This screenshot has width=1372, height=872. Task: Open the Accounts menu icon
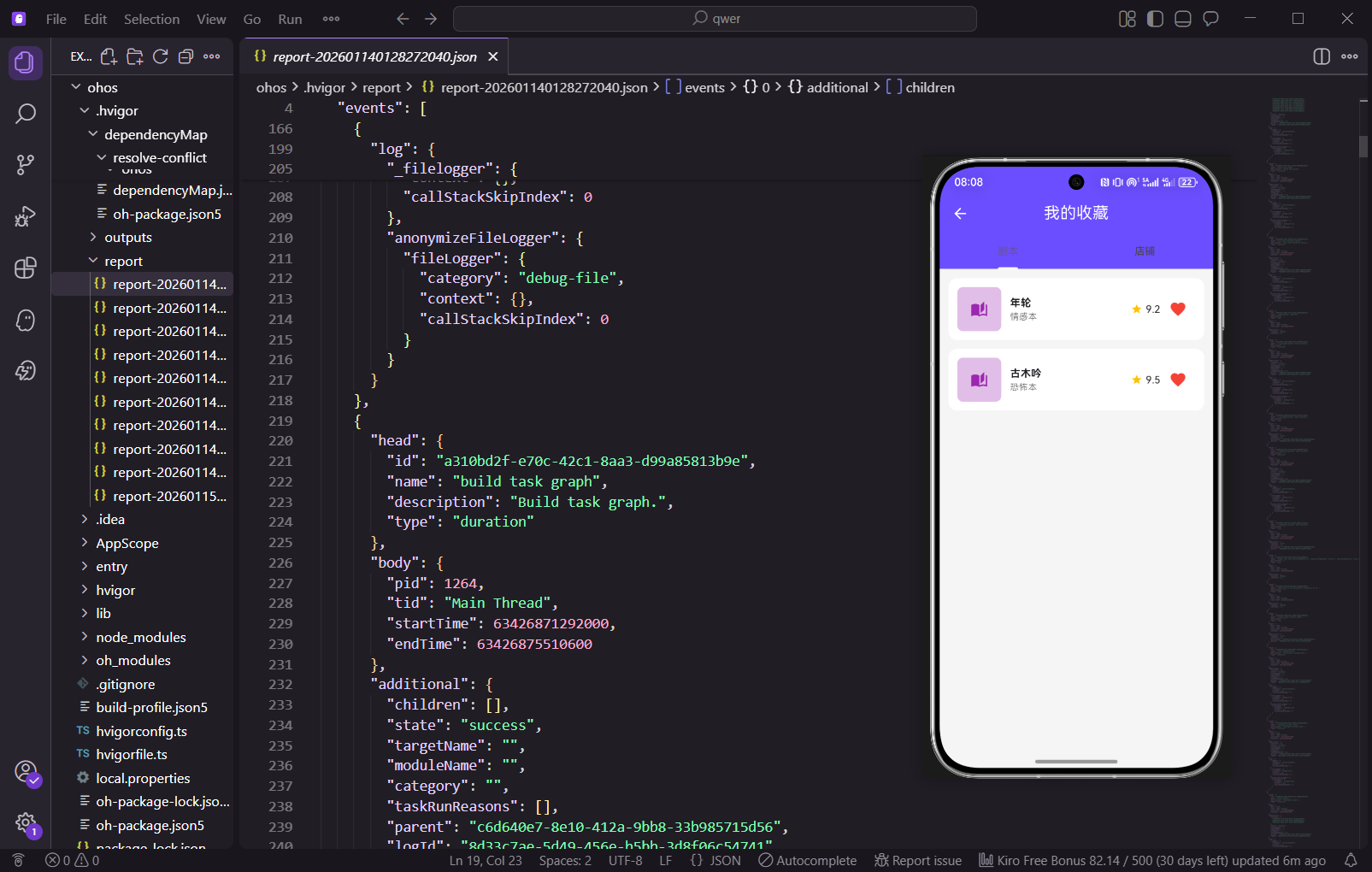point(26,772)
